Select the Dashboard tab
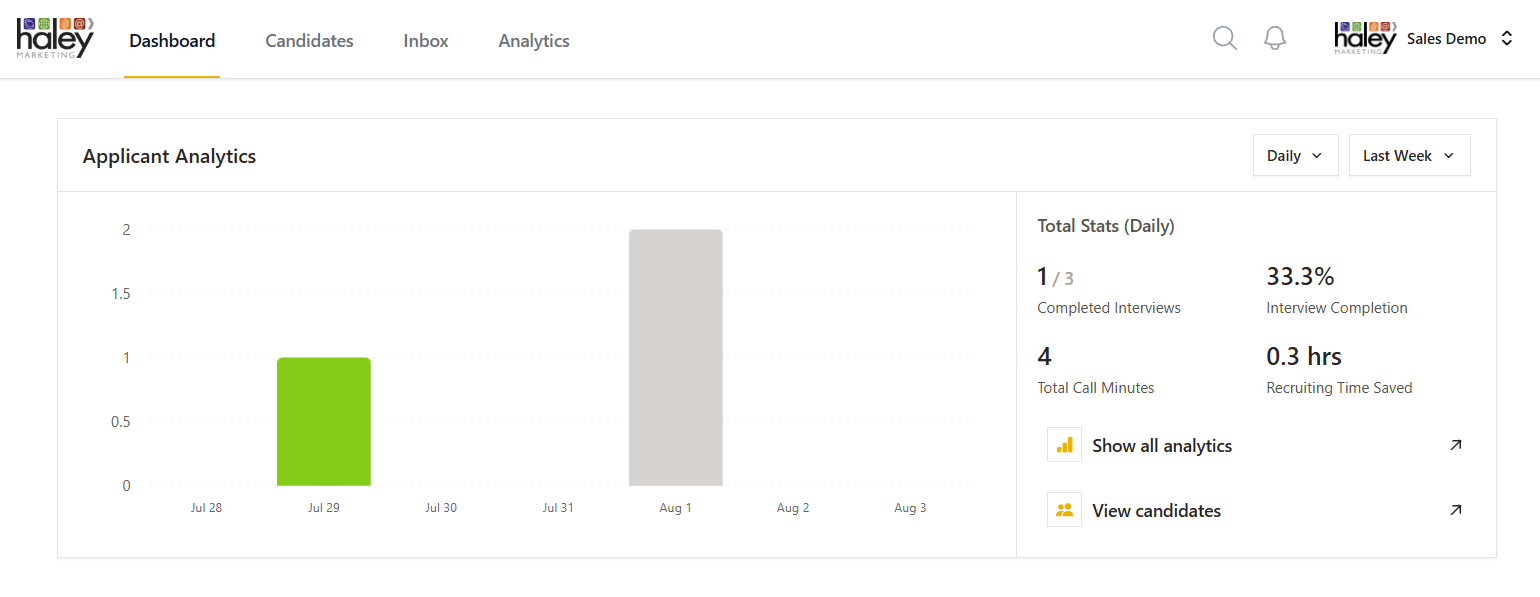This screenshot has width=1540, height=597. (x=172, y=41)
